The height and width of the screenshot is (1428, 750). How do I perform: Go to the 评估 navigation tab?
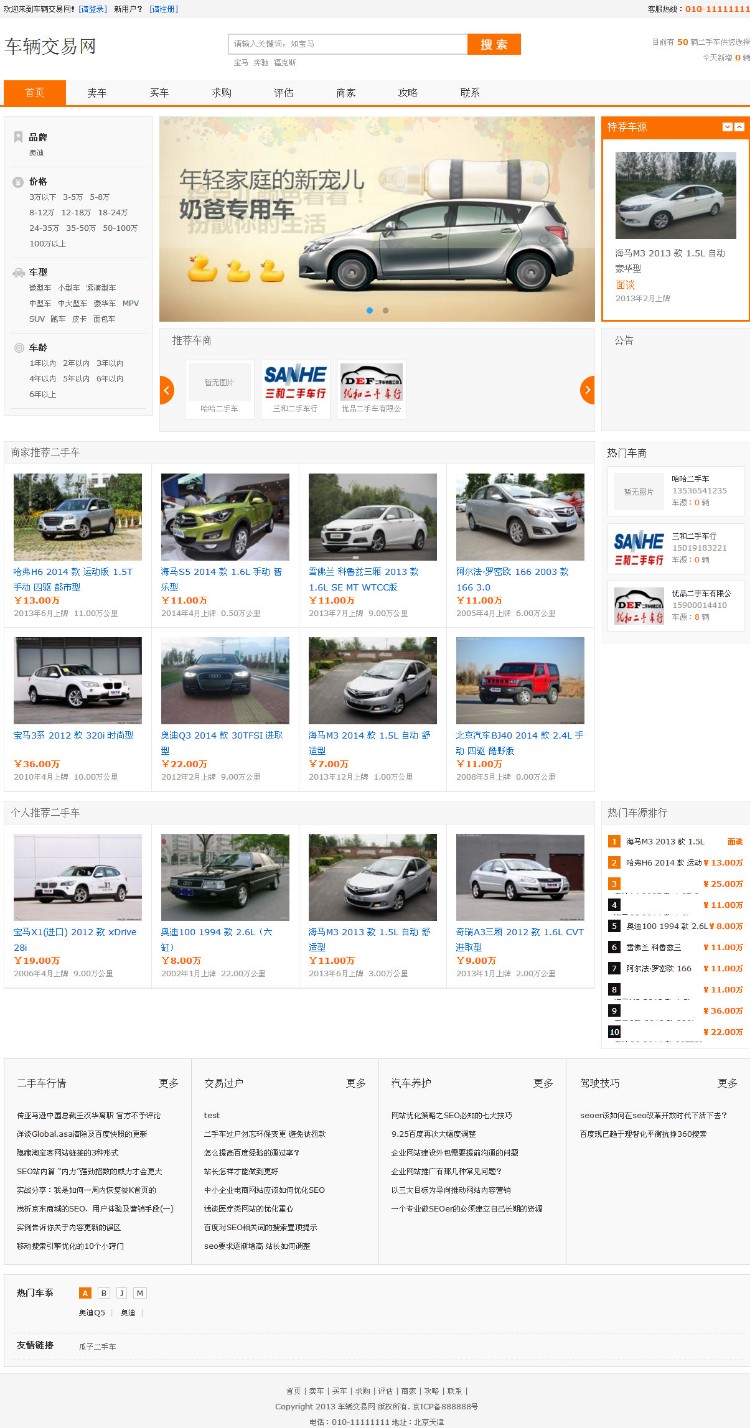(284, 93)
